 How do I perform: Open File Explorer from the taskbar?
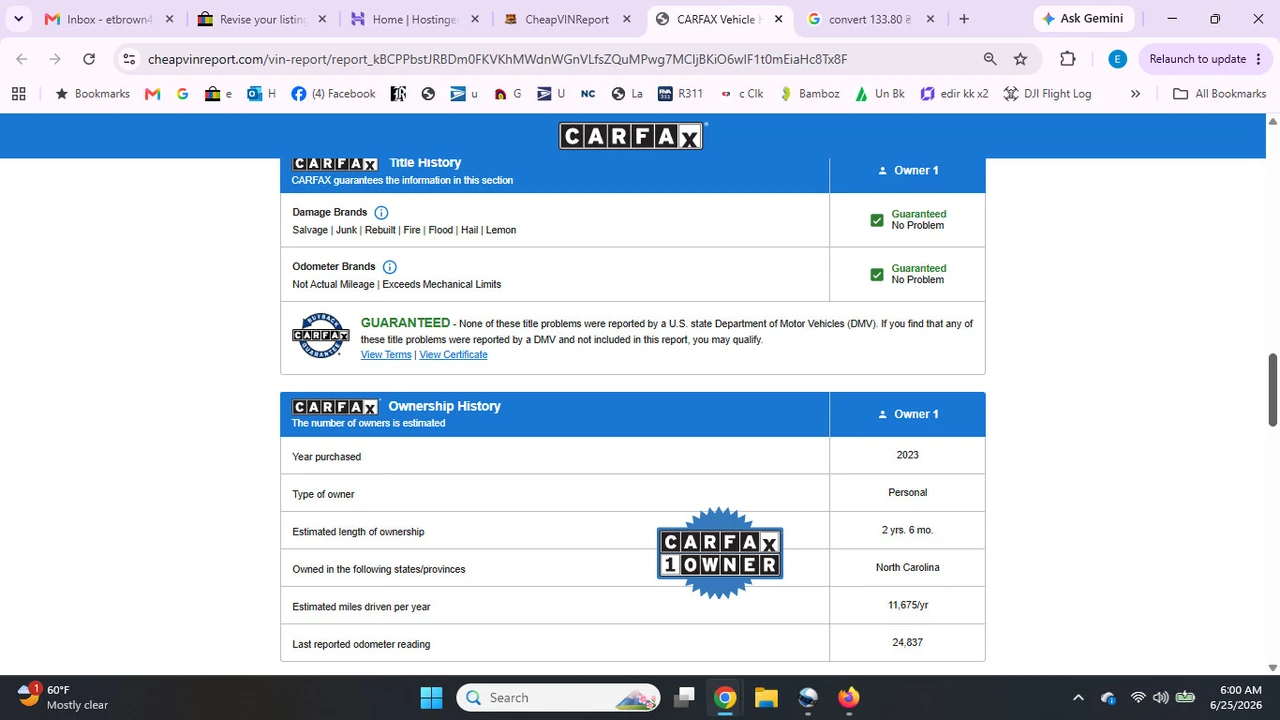[x=766, y=697]
